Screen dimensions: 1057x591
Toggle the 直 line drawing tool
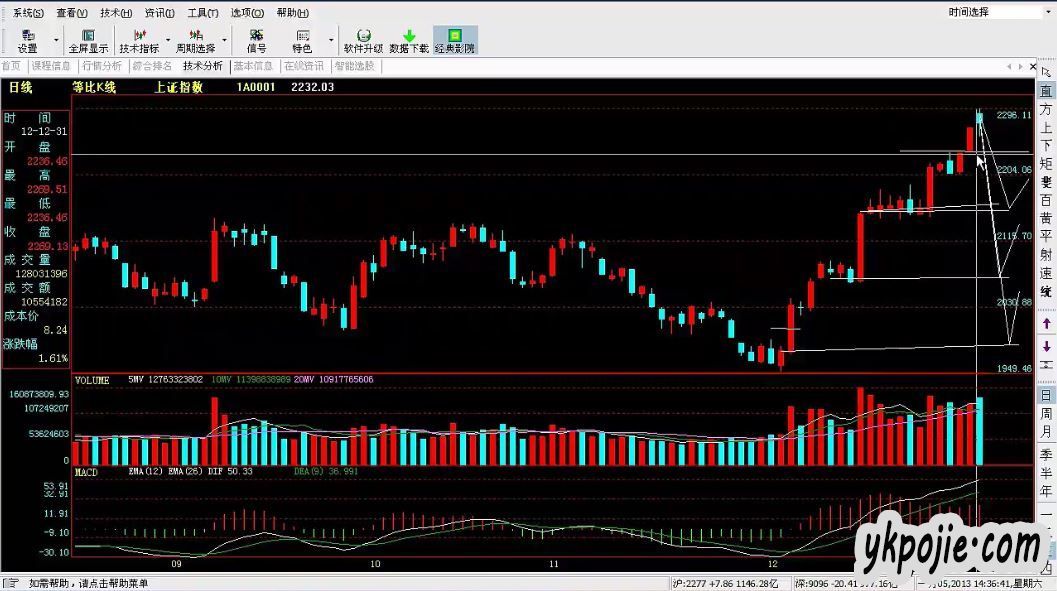coord(1046,90)
